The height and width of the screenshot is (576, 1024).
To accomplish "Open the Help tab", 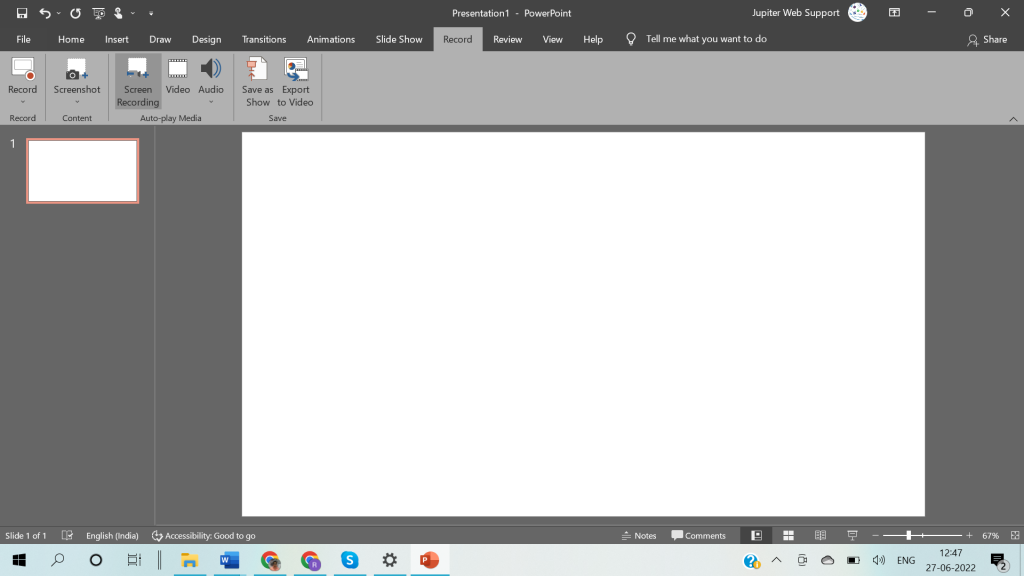I will (x=593, y=39).
